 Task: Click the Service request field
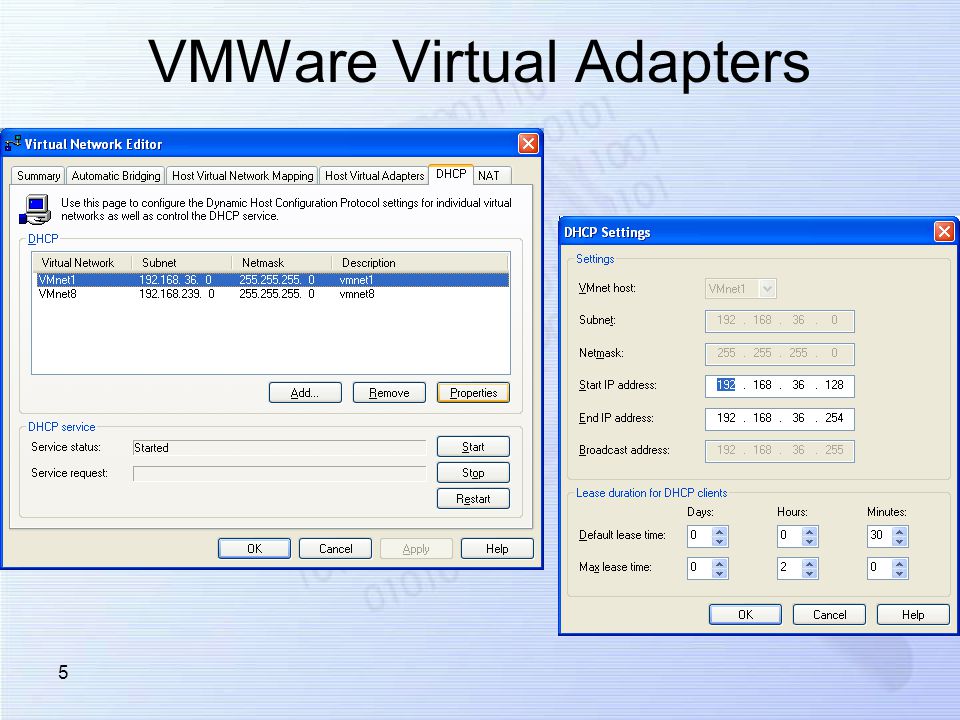(279, 473)
